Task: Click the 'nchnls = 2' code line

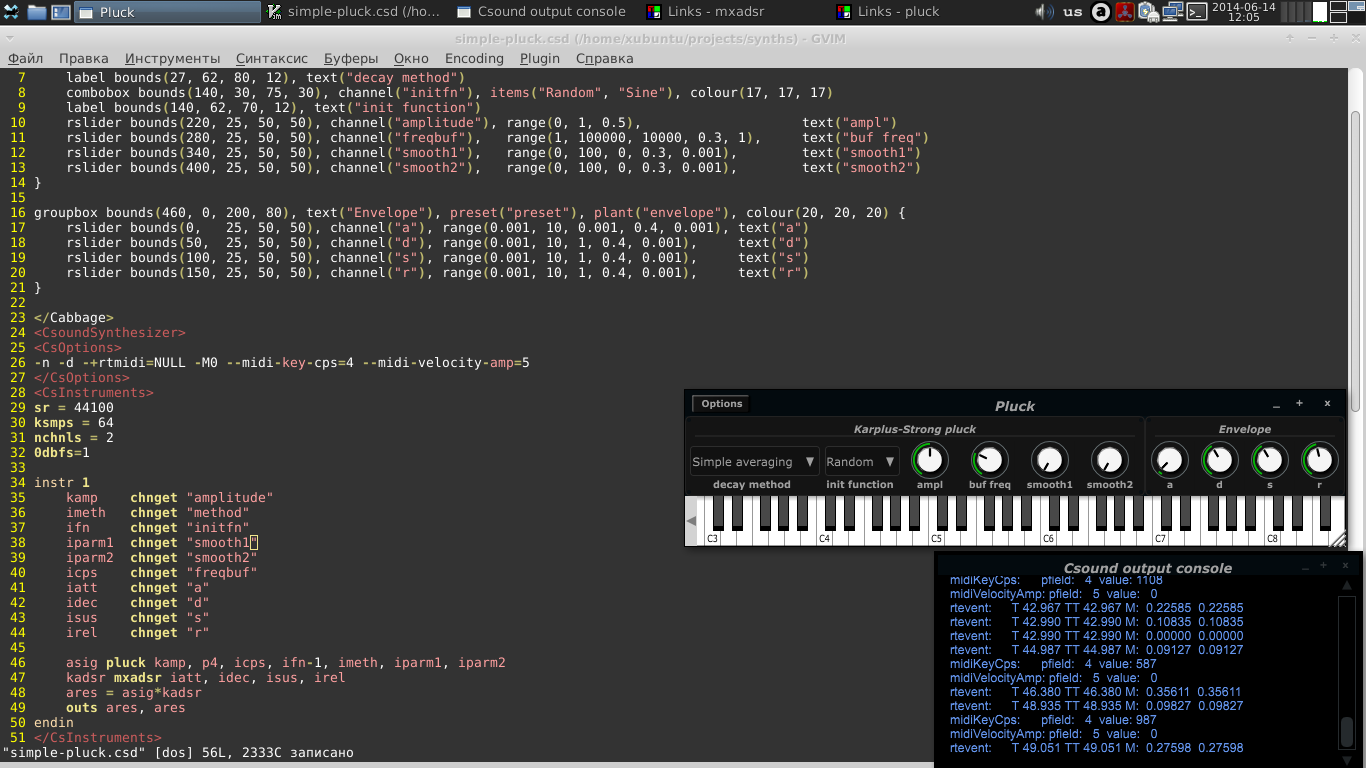Action: [74, 438]
